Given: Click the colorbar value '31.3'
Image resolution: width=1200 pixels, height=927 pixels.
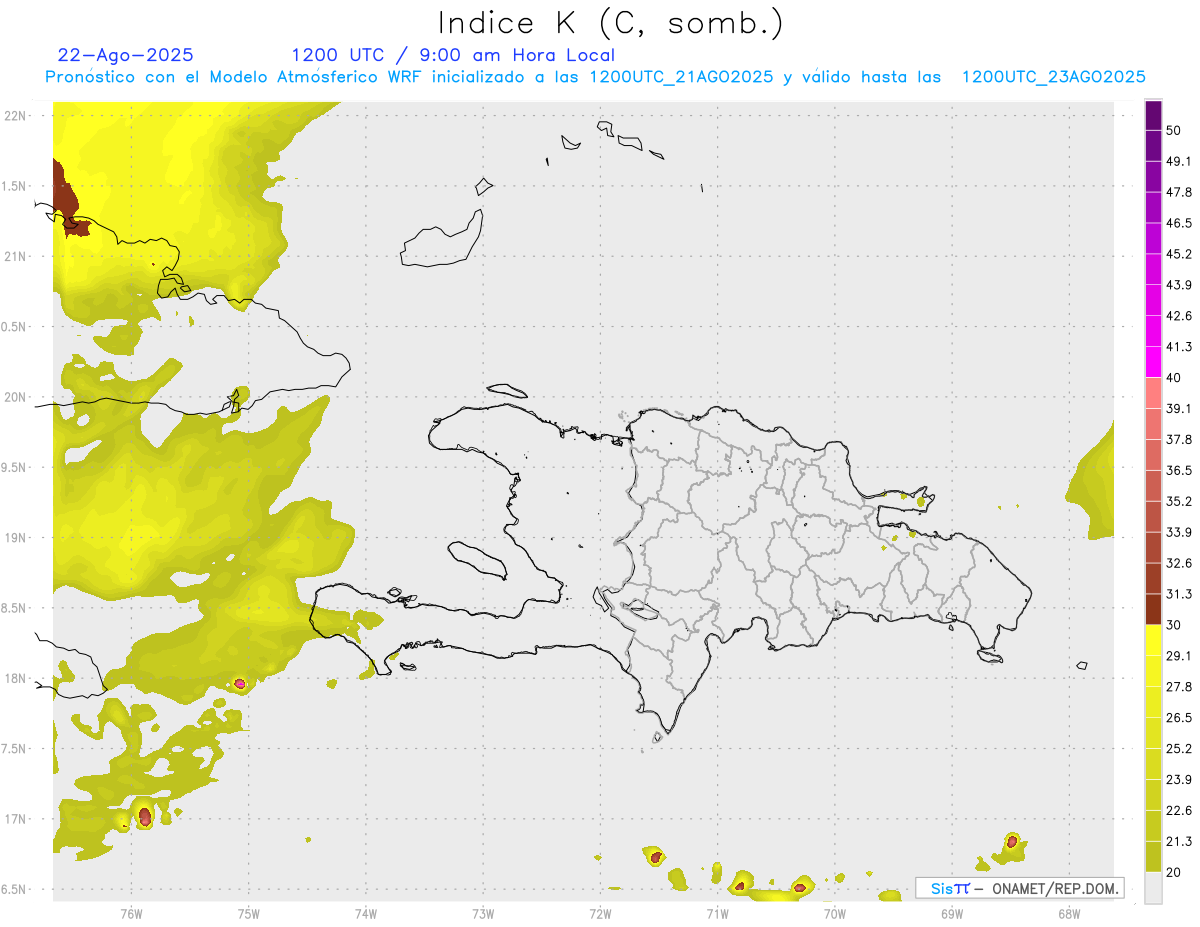Looking at the screenshot, I should coord(1179,594).
